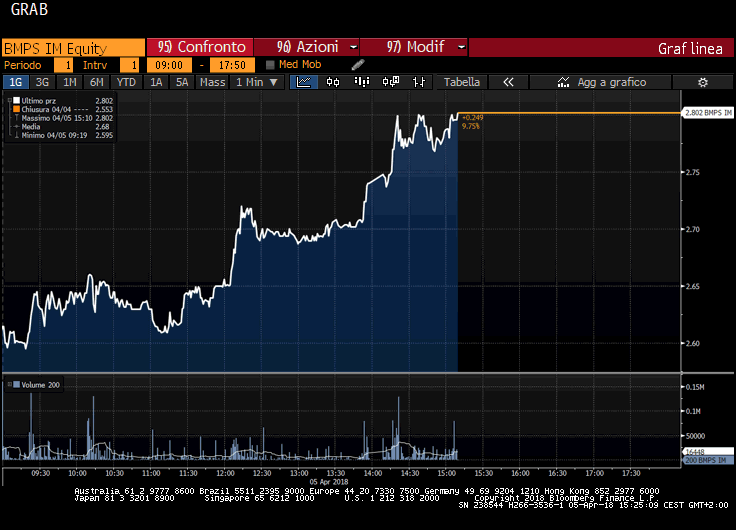Screen dimensions: 736x530
Task: Select the YTD period tab
Action: tap(126, 82)
